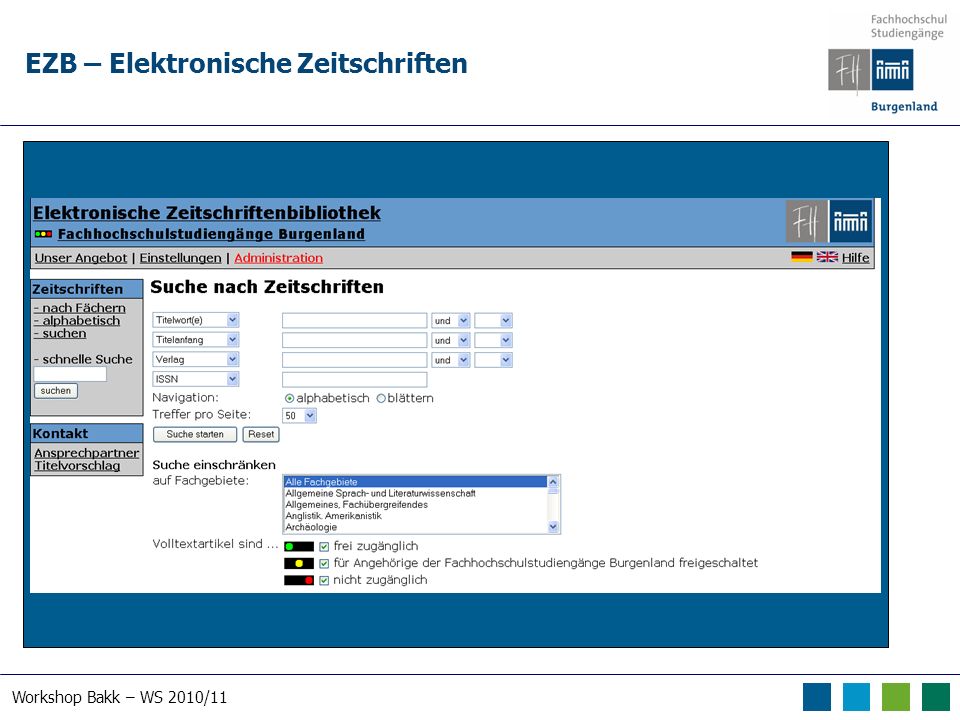This screenshot has width=960, height=720.
Task: Switch to English via UK flag
Action: (827, 257)
